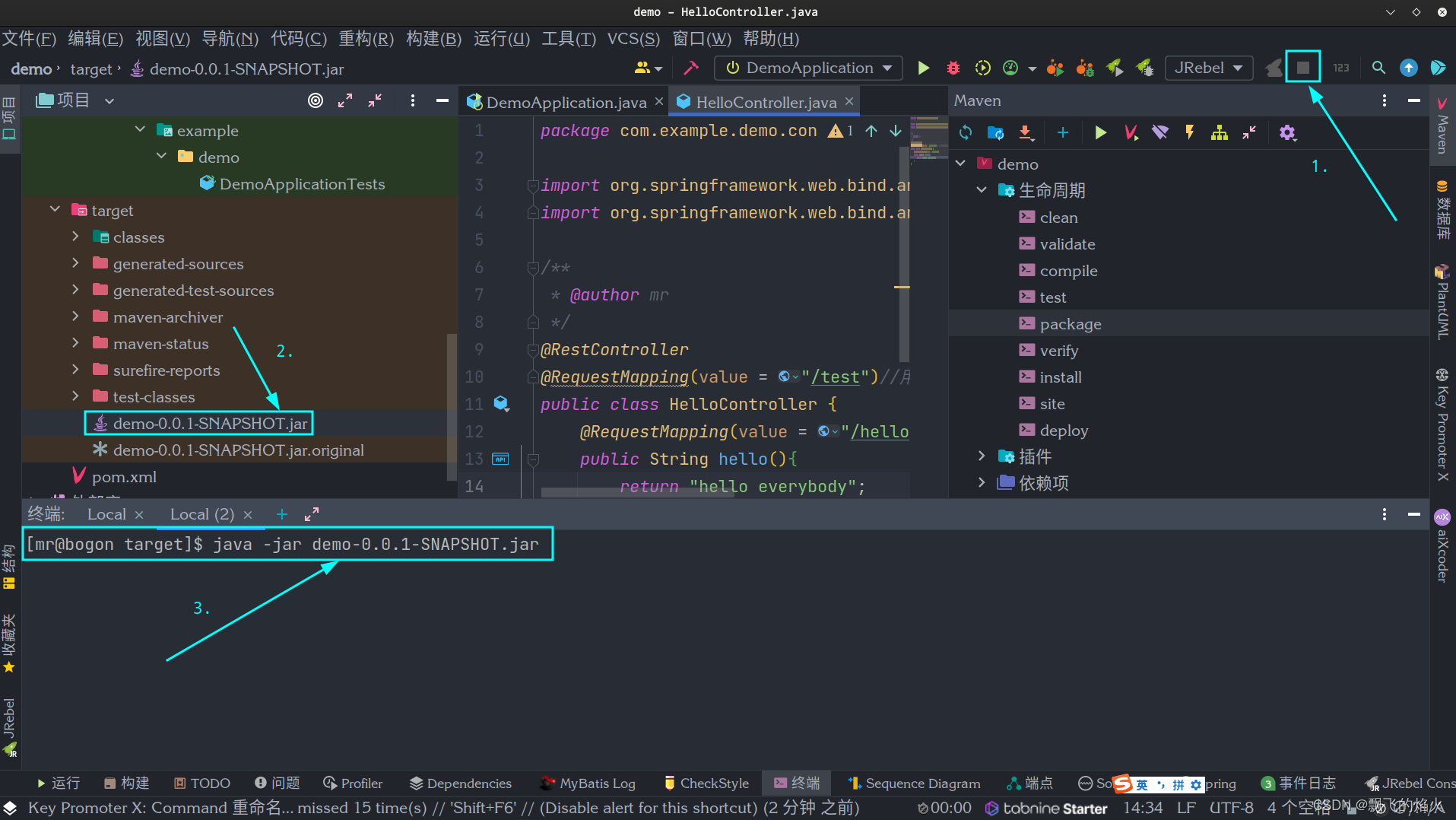Run DemoApplication with the green play button
1456x820 pixels.
pos(923,68)
